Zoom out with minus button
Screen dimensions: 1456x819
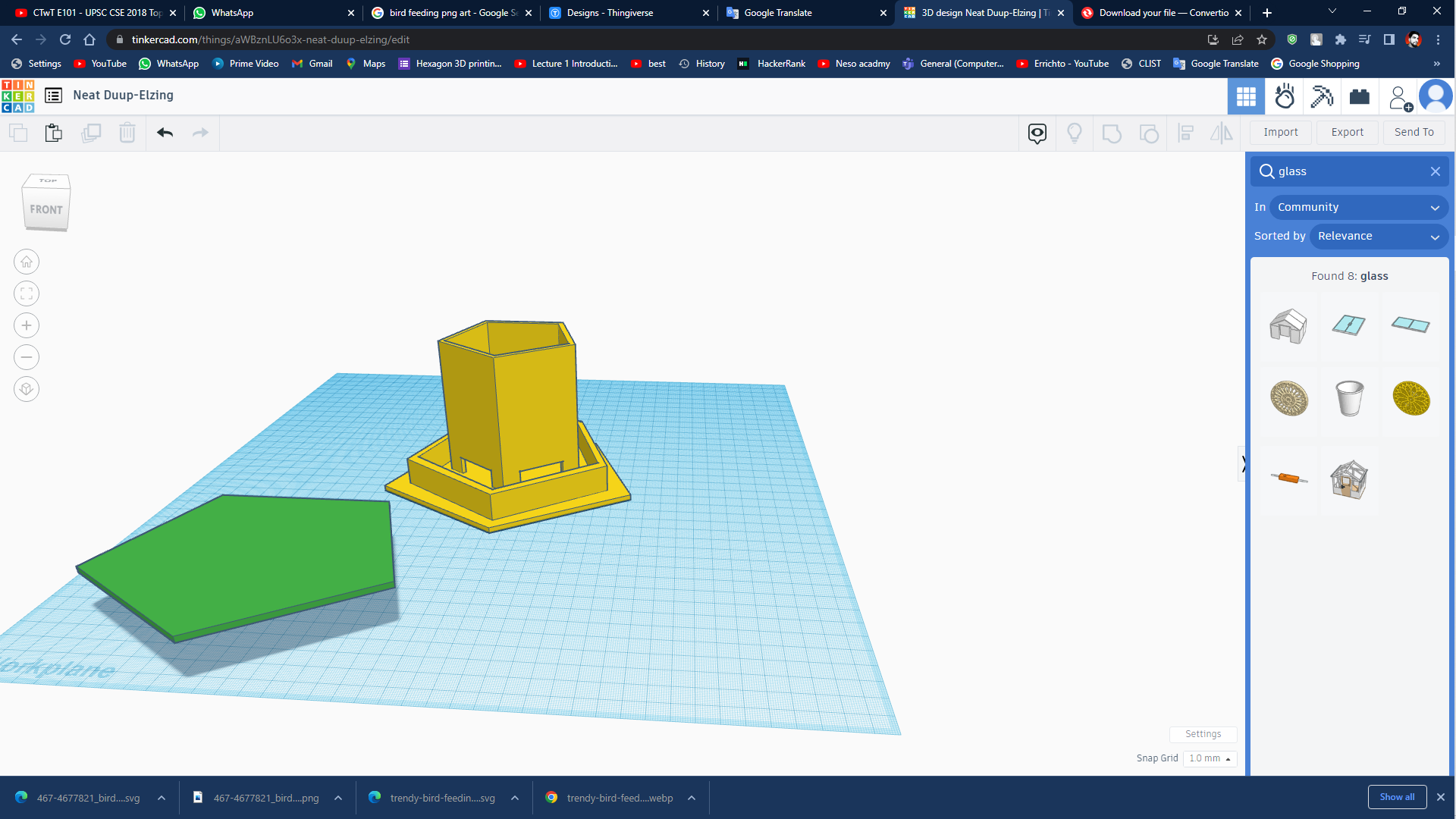click(27, 357)
